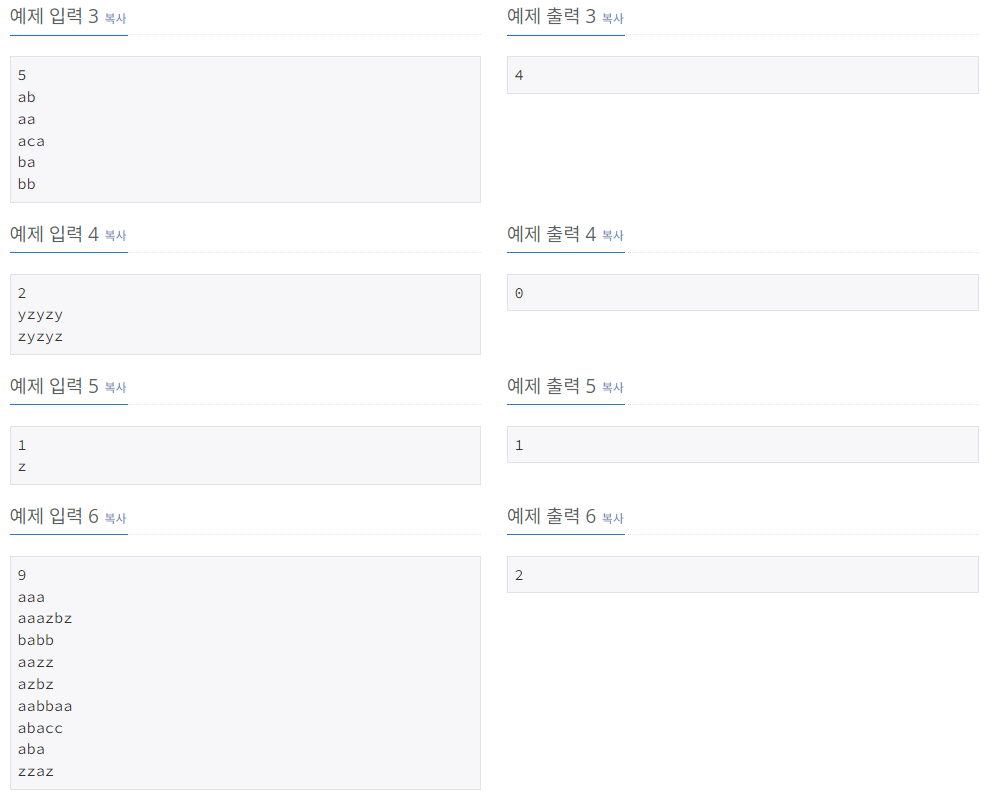This screenshot has width=992, height=798.
Task: Click the 예제 입력 5 box with z
Action: 245,456
